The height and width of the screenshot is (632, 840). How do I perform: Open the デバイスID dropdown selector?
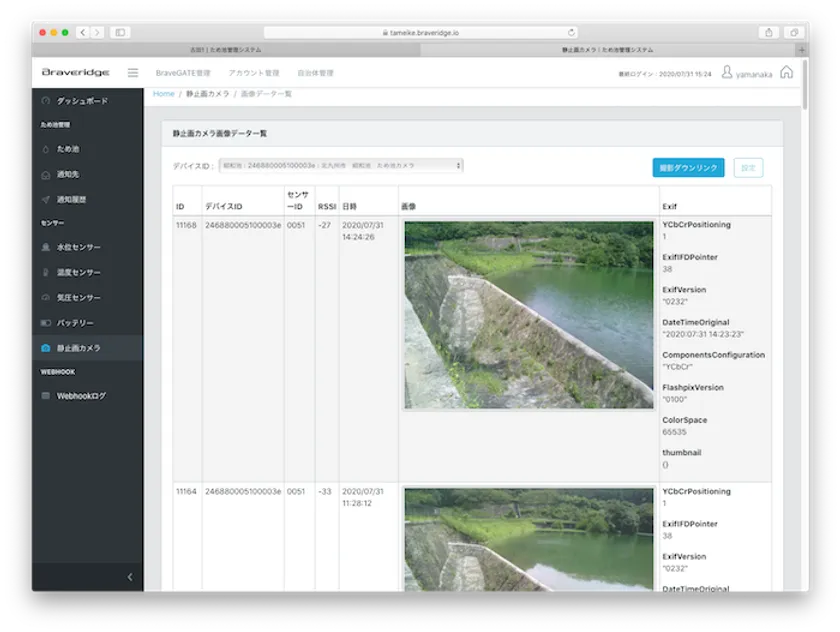(341, 165)
